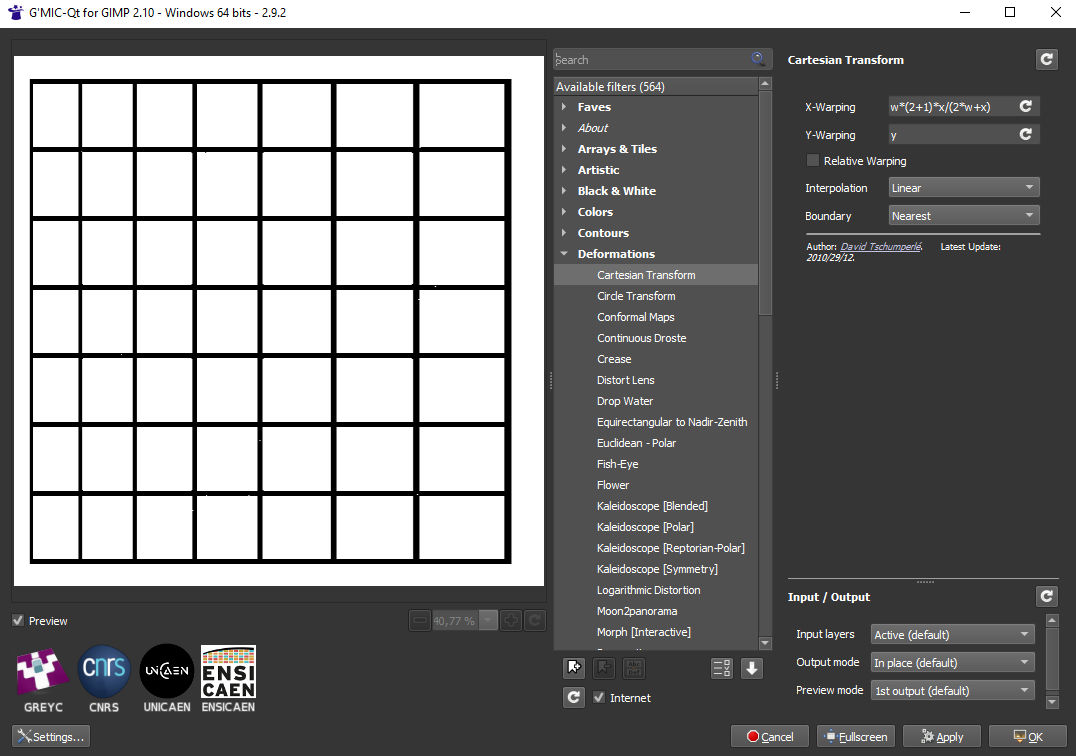
Task: Open the zoom percentage dropdown arrow
Action: coord(488,621)
